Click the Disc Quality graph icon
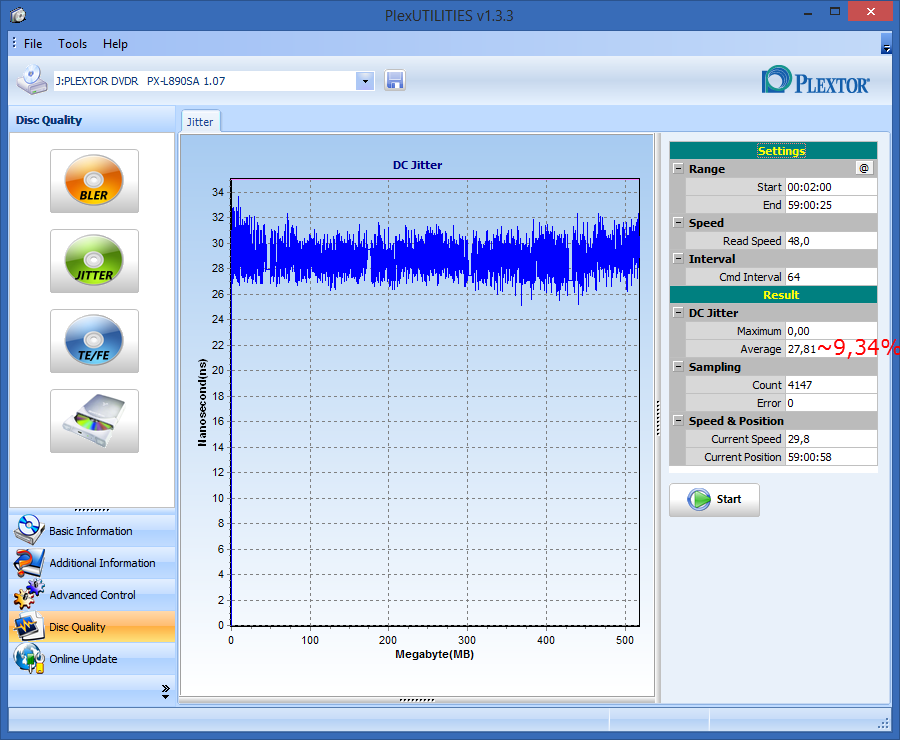 tap(29, 626)
